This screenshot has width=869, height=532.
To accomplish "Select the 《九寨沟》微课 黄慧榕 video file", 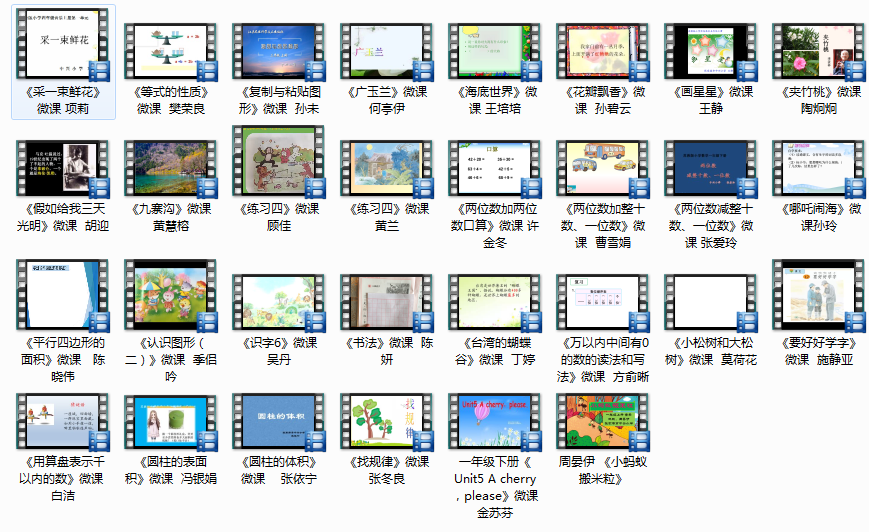I will (170, 169).
